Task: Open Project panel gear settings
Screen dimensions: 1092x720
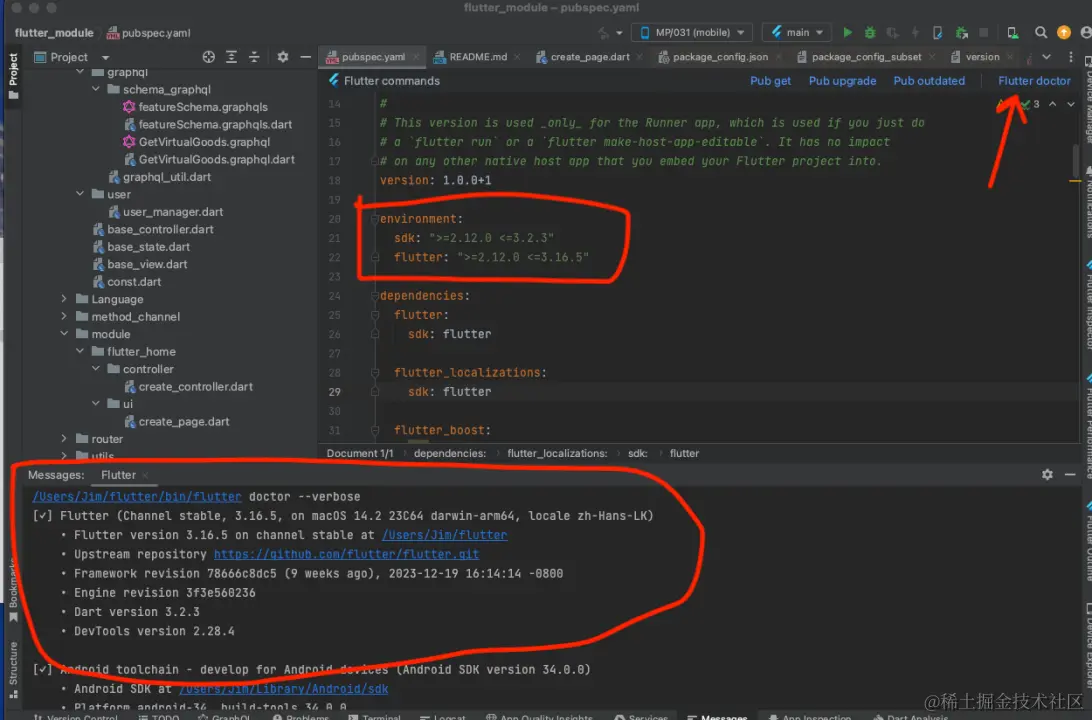Action: [x=283, y=57]
